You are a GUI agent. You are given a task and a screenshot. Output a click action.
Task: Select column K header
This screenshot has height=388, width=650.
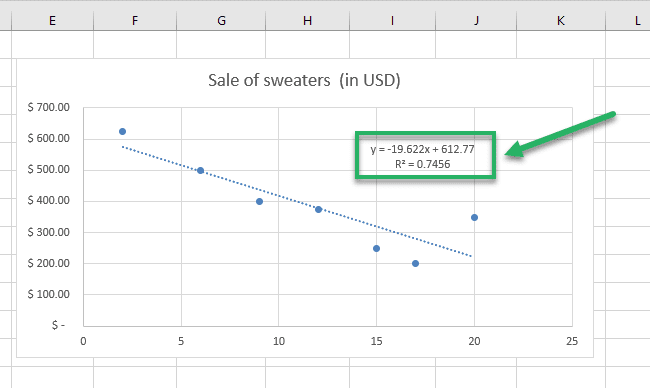click(x=561, y=20)
